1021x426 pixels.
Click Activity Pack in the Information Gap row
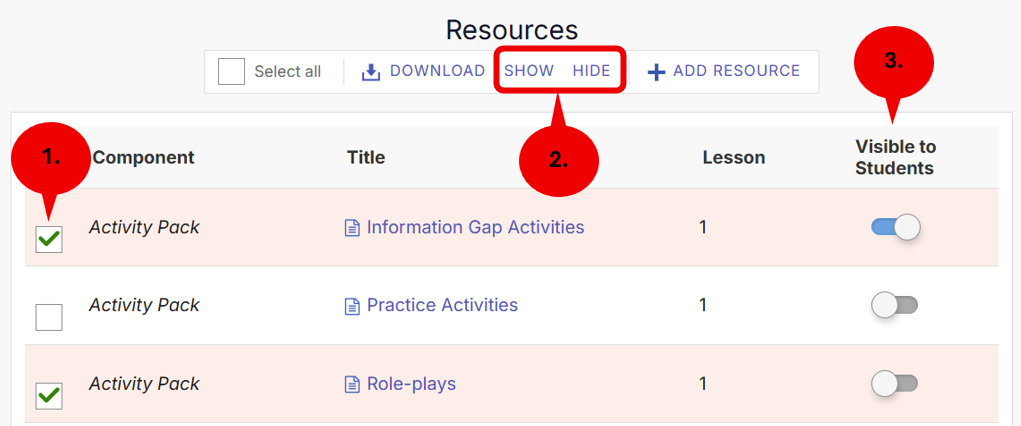144,227
